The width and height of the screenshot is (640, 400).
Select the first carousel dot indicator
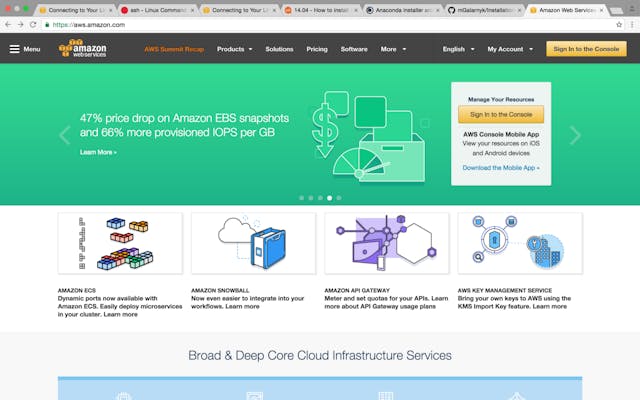301,198
